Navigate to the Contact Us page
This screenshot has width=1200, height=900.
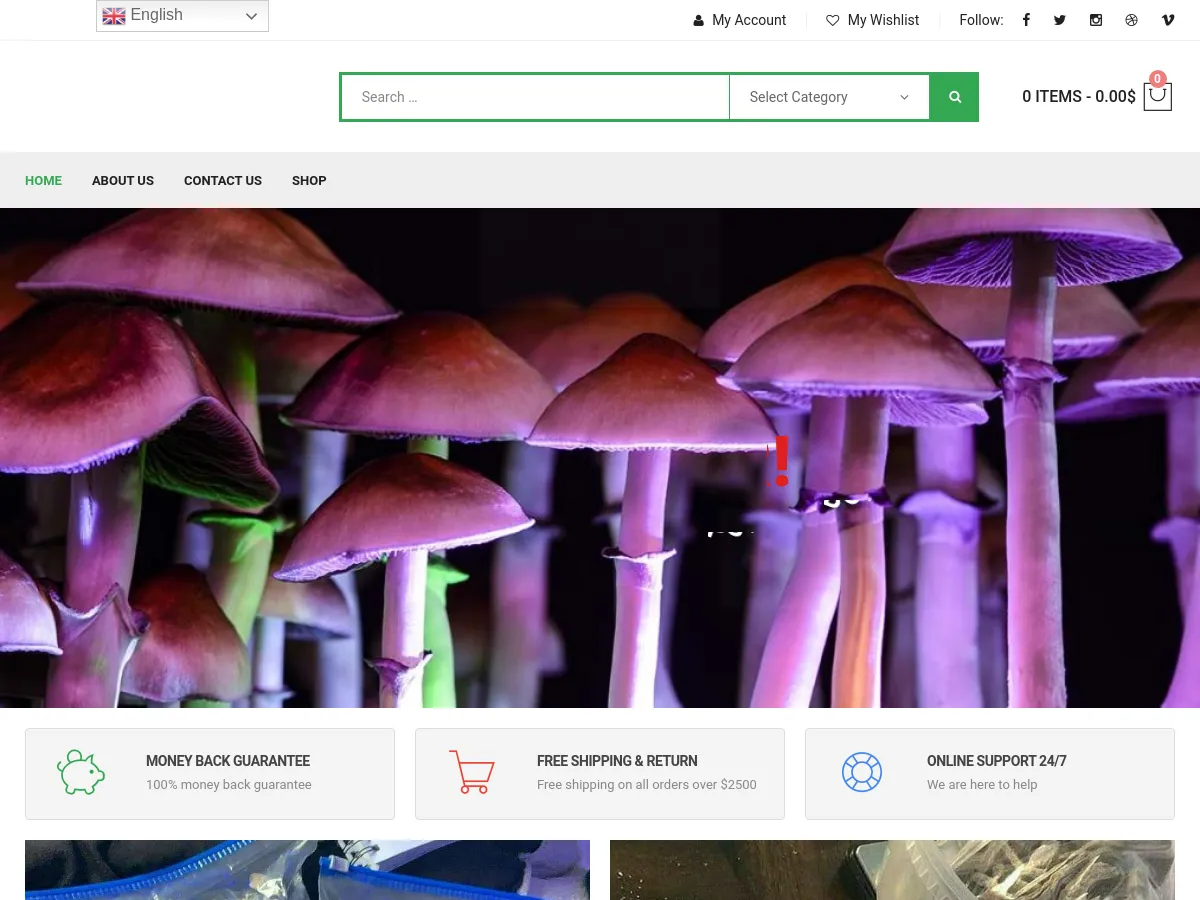pyautogui.click(x=223, y=181)
